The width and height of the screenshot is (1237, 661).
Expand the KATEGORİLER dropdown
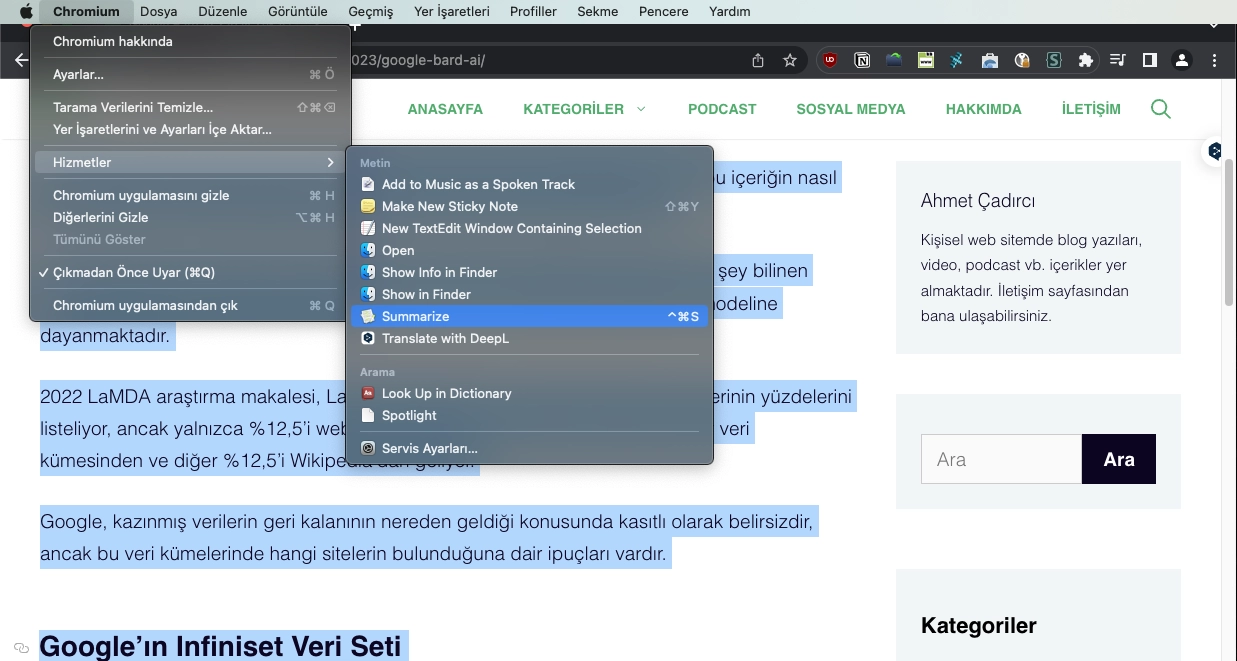tap(584, 109)
